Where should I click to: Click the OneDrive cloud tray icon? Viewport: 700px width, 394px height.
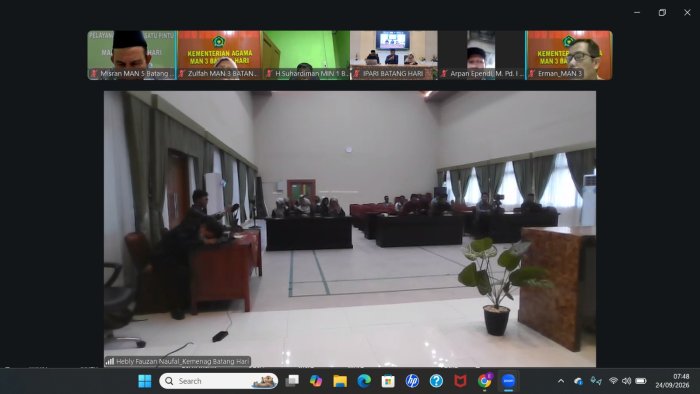(x=579, y=381)
